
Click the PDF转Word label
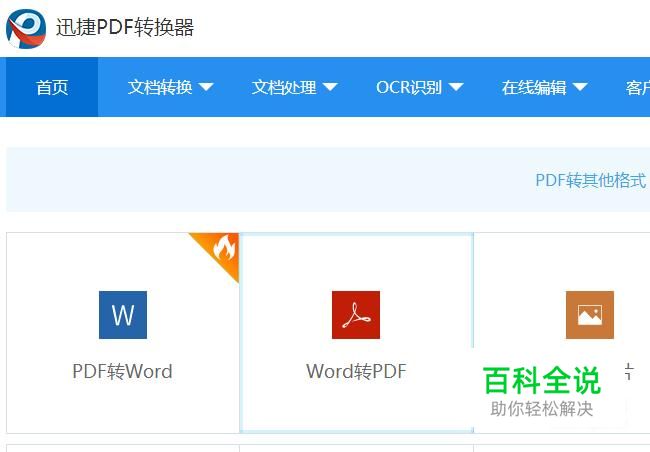pyautogui.click(x=122, y=371)
